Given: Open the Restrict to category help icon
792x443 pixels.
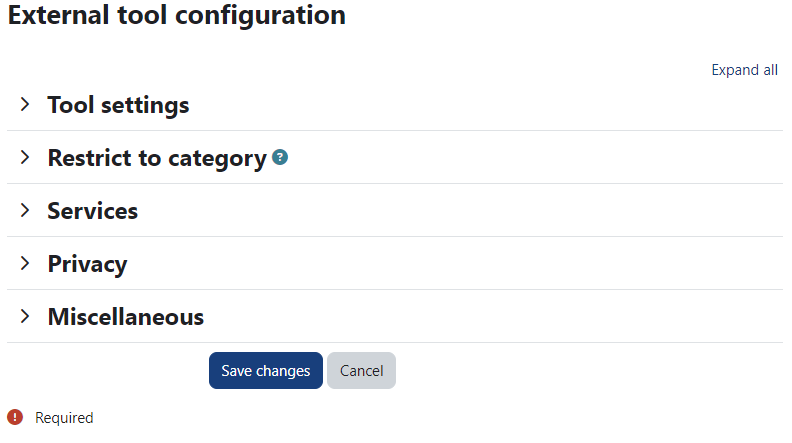Looking at the screenshot, I should 280,158.
